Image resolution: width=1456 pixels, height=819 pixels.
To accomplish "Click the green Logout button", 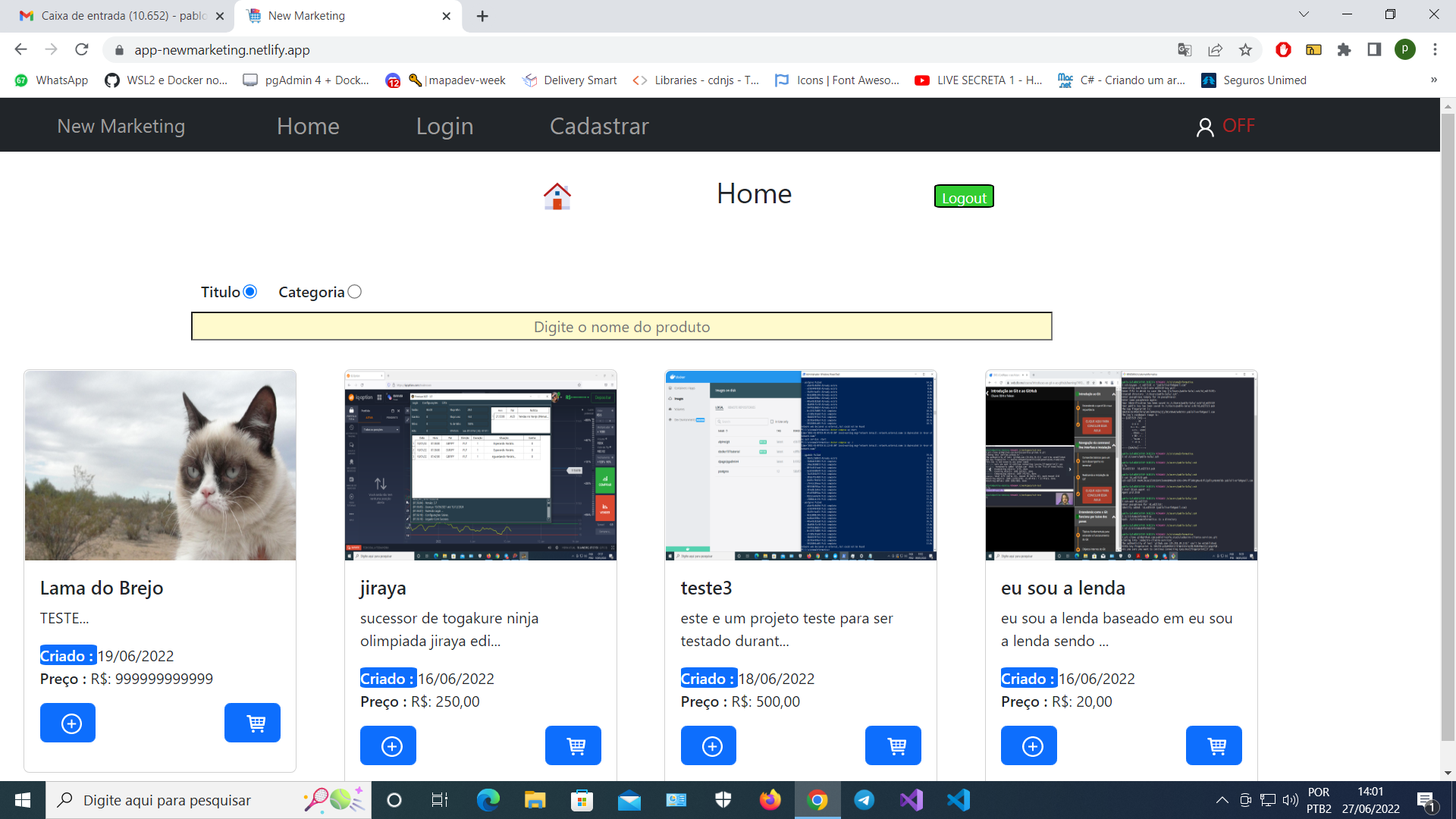I will [964, 196].
